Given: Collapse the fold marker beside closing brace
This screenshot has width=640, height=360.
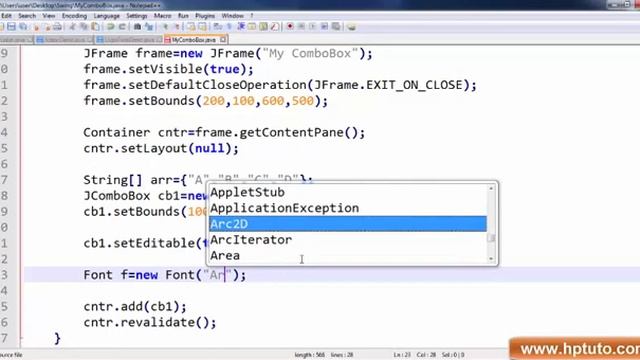Looking at the screenshot, I should (x=21, y=338).
